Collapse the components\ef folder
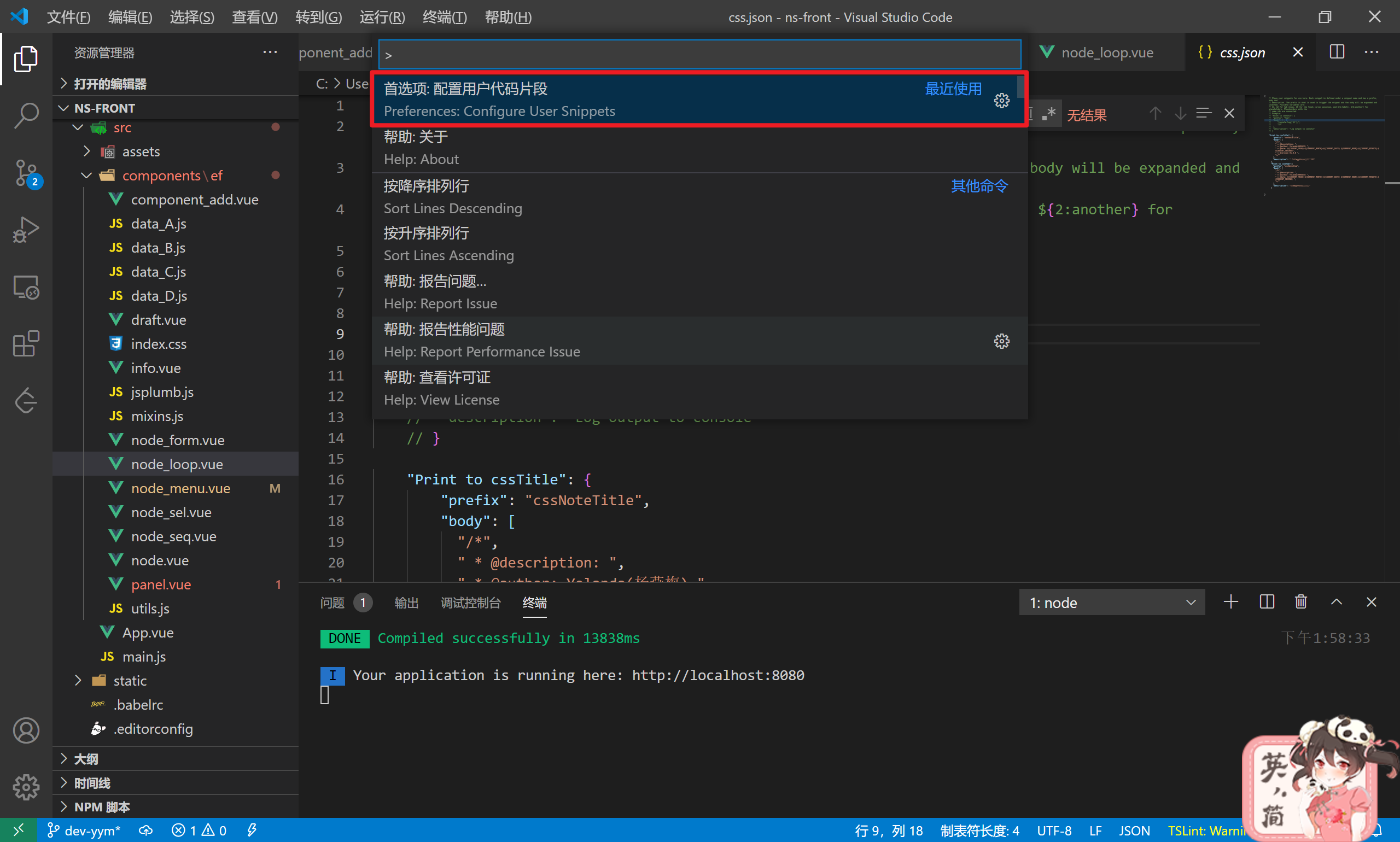 coord(87,176)
